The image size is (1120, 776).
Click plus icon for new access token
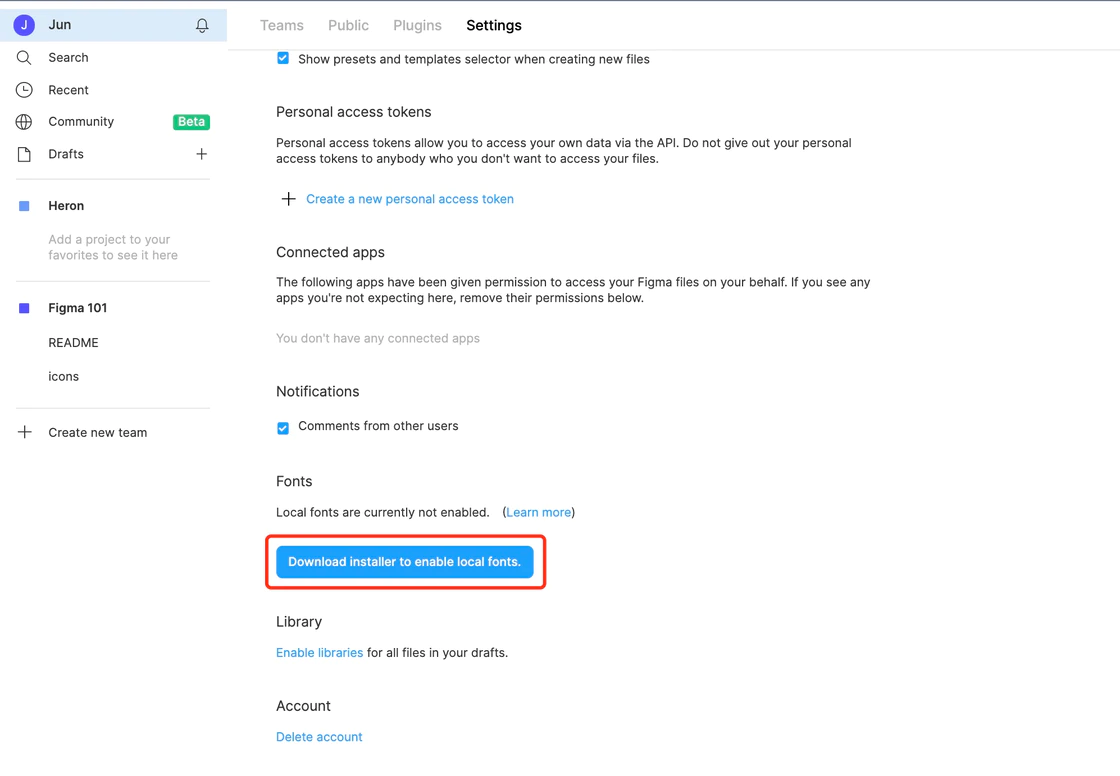(x=289, y=199)
